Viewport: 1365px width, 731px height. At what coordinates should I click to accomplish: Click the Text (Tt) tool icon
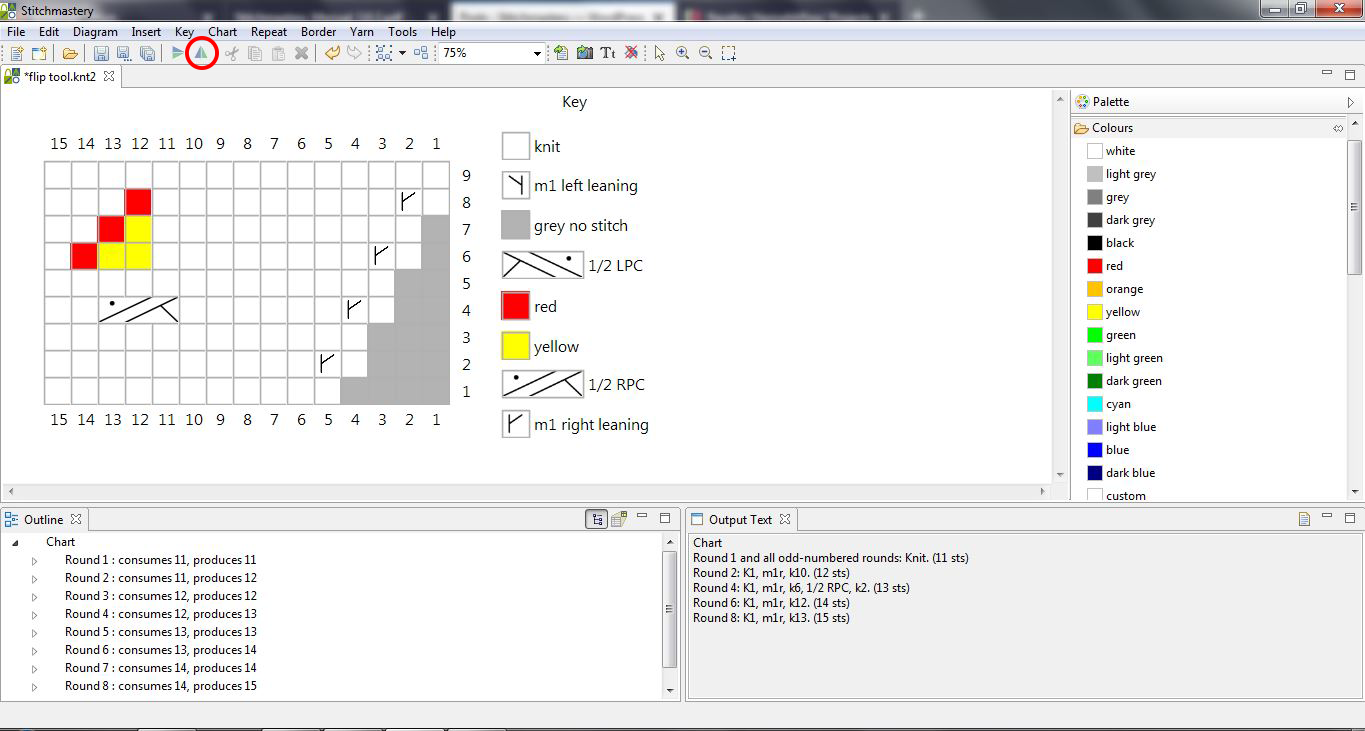[x=607, y=53]
